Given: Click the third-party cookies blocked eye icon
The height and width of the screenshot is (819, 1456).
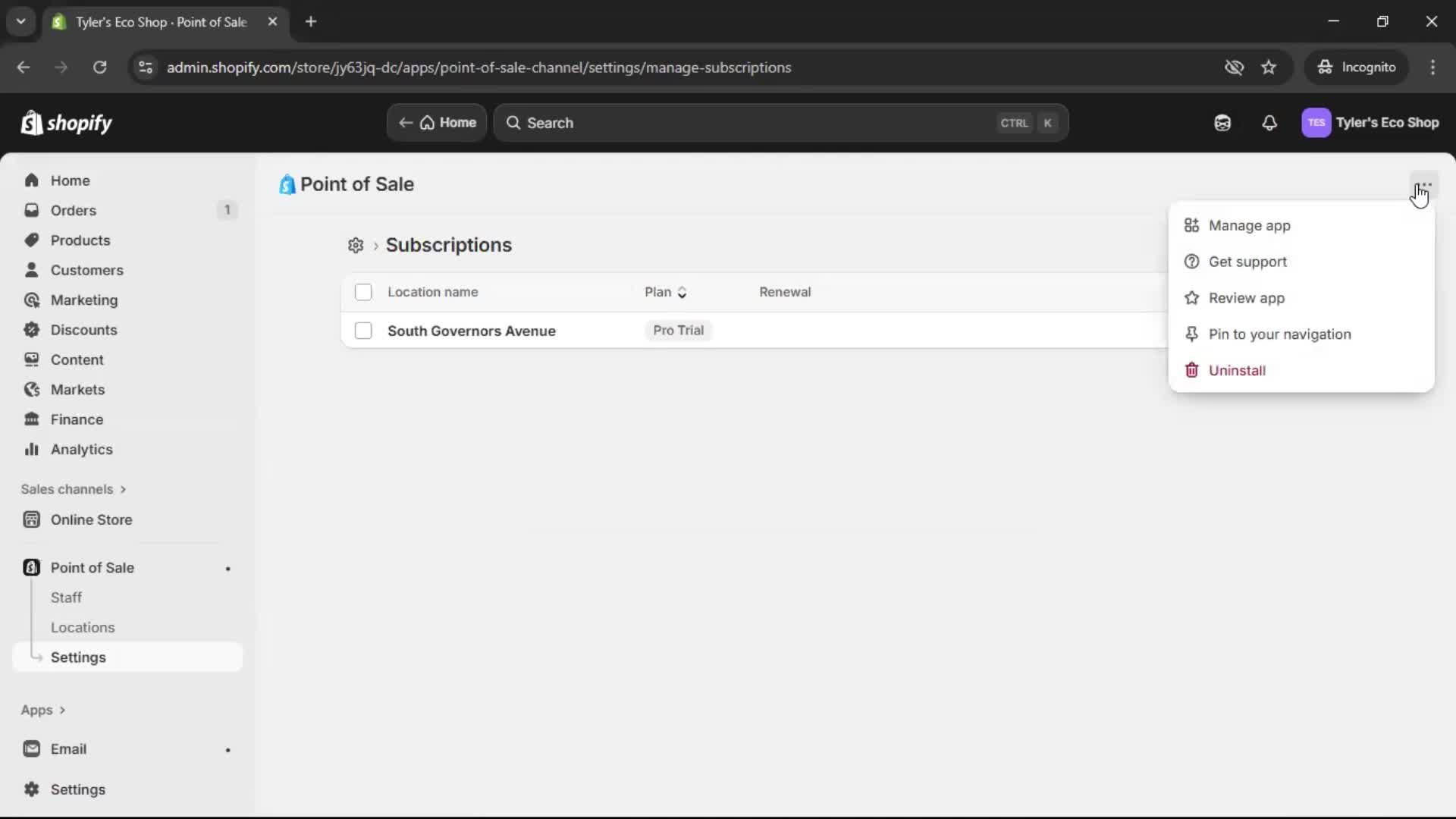Looking at the screenshot, I should pos(1234,67).
